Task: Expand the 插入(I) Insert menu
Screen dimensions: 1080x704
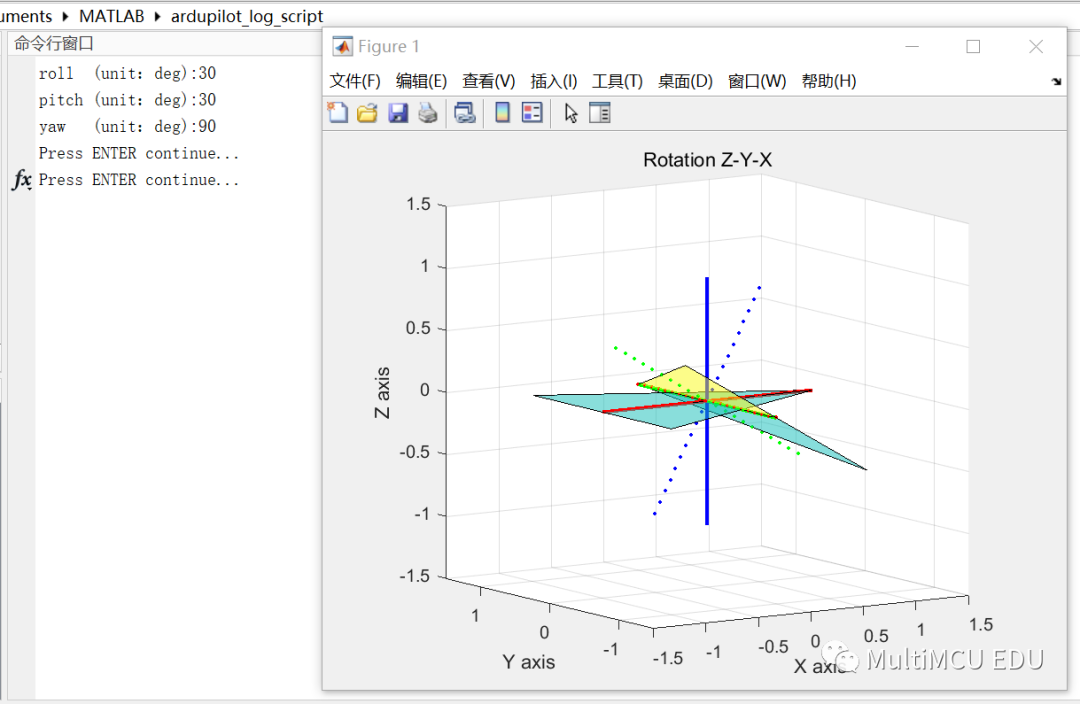Action: pos(553,81)
